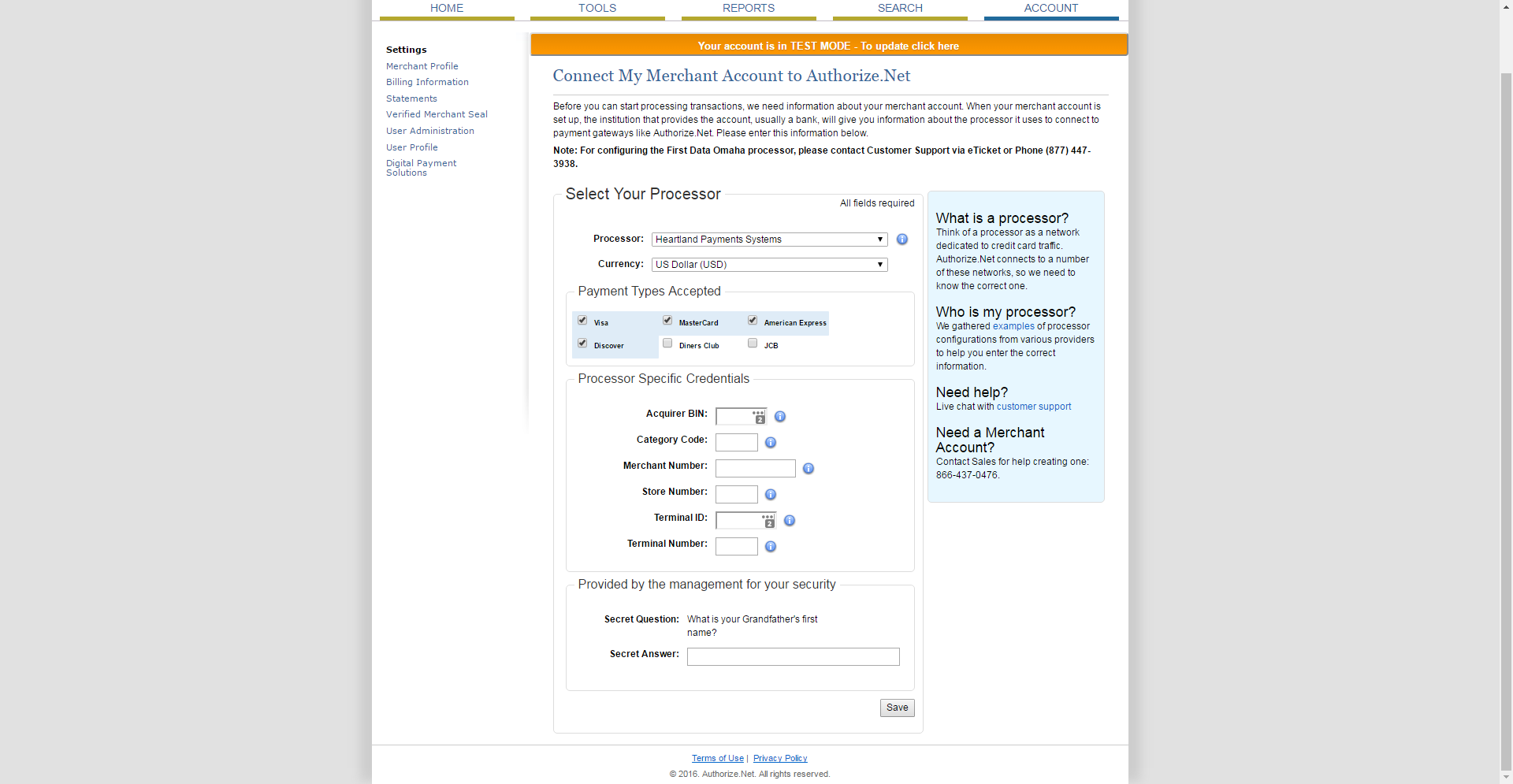Open User Profile settings

click(x=412, y=147)
